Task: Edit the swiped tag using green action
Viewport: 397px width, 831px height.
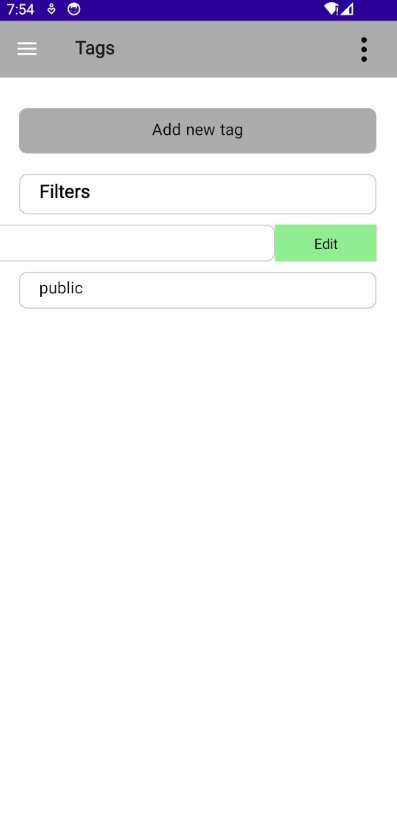Action: [325, 243]
